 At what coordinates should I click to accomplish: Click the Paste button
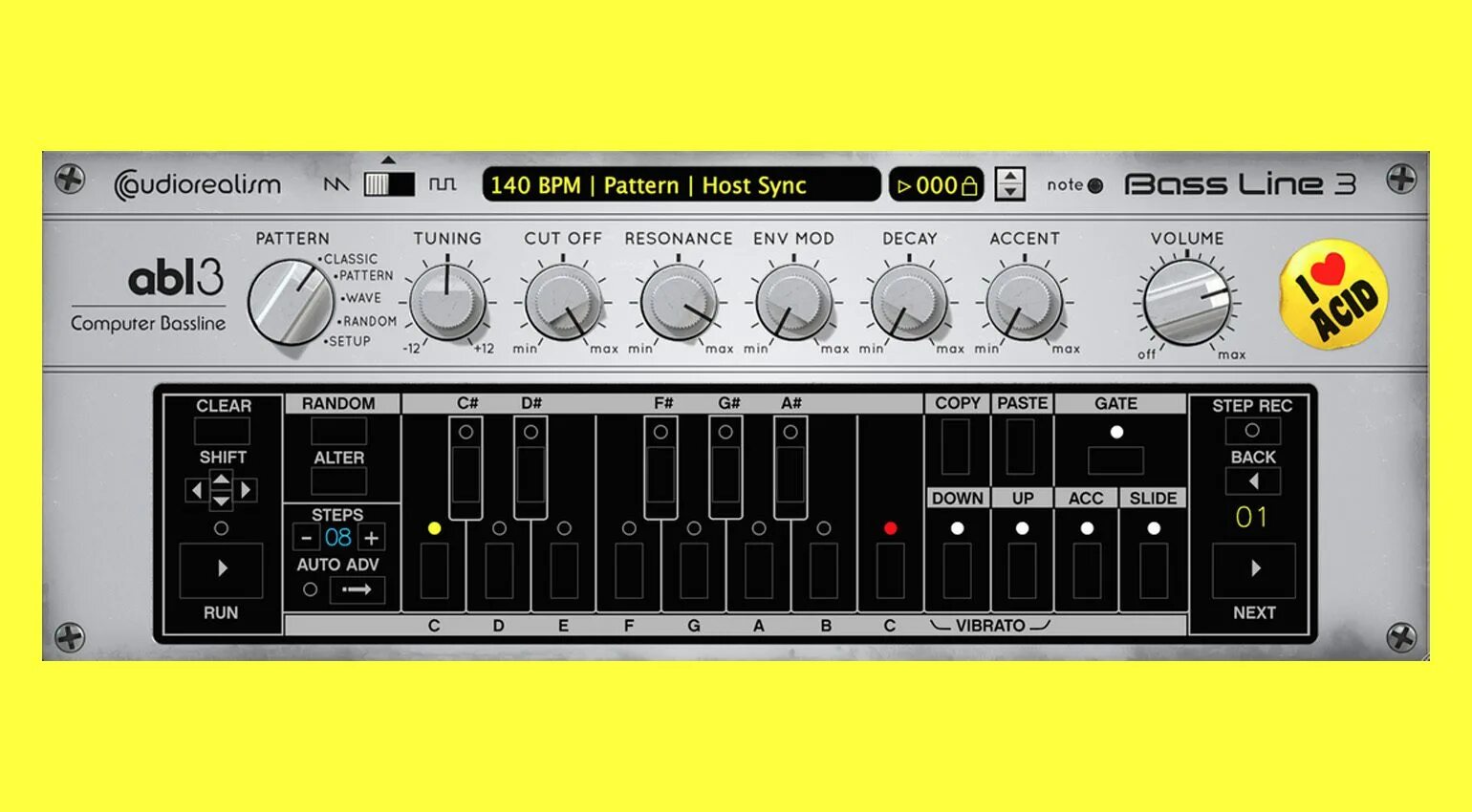1021,447
